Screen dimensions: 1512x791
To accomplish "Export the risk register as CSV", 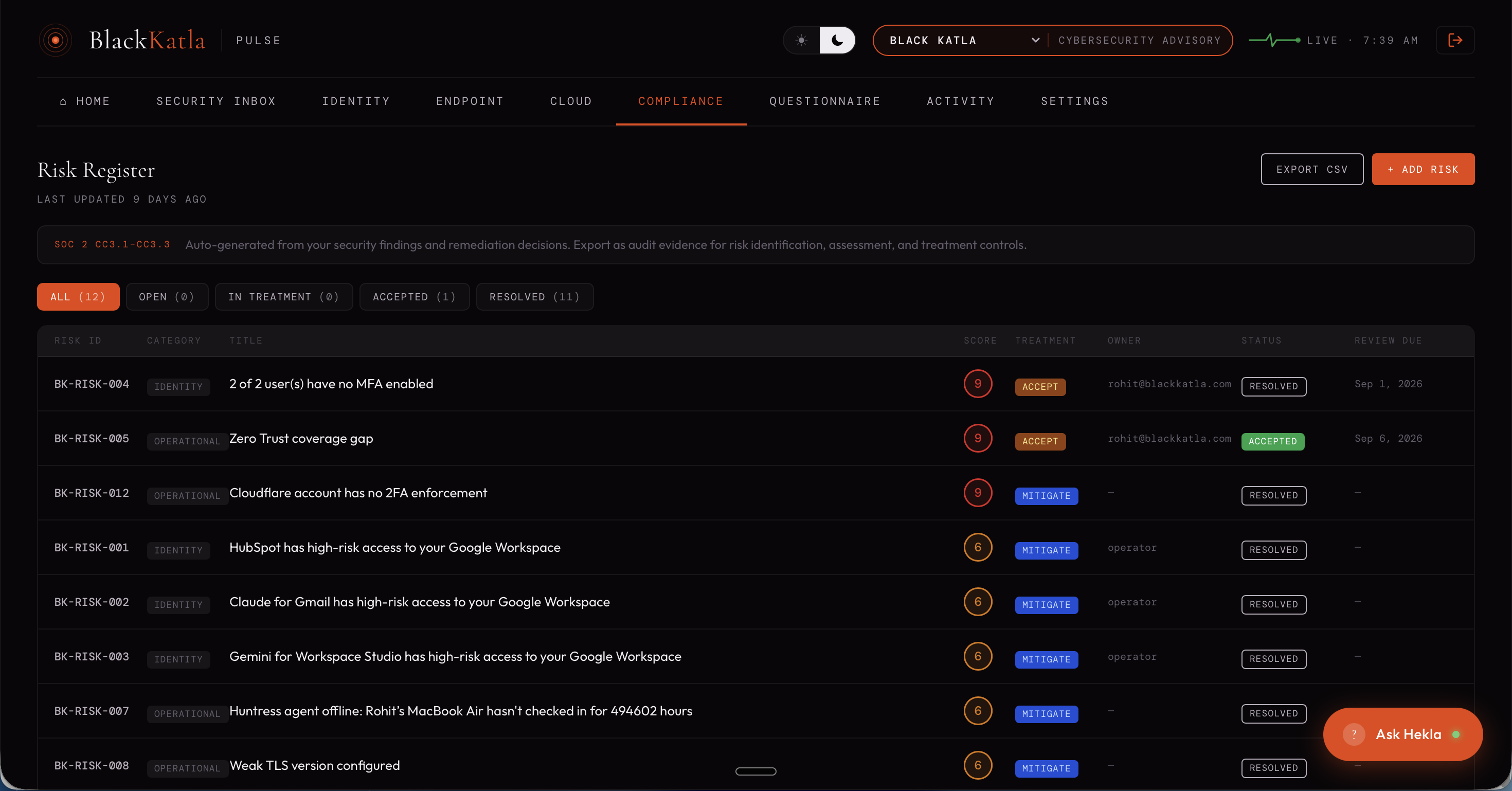I will [x=1312, y=169].
